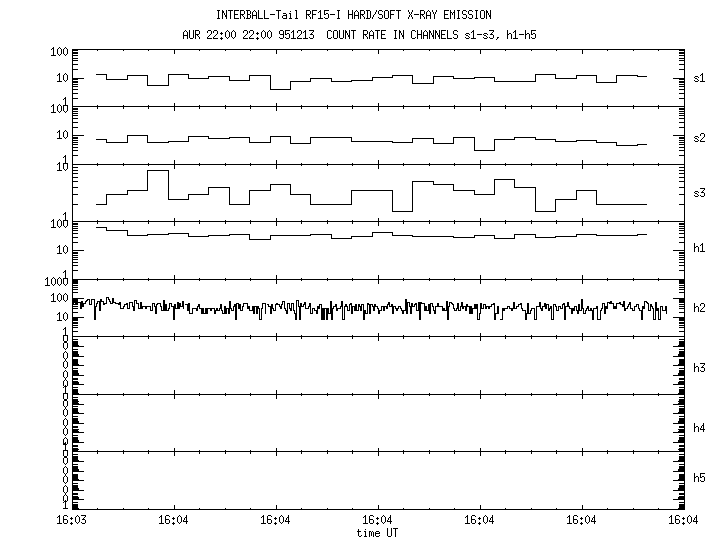Select the h2 channel label
The width and height of the screenshot is (720, 550).
(x=699, y=307)
